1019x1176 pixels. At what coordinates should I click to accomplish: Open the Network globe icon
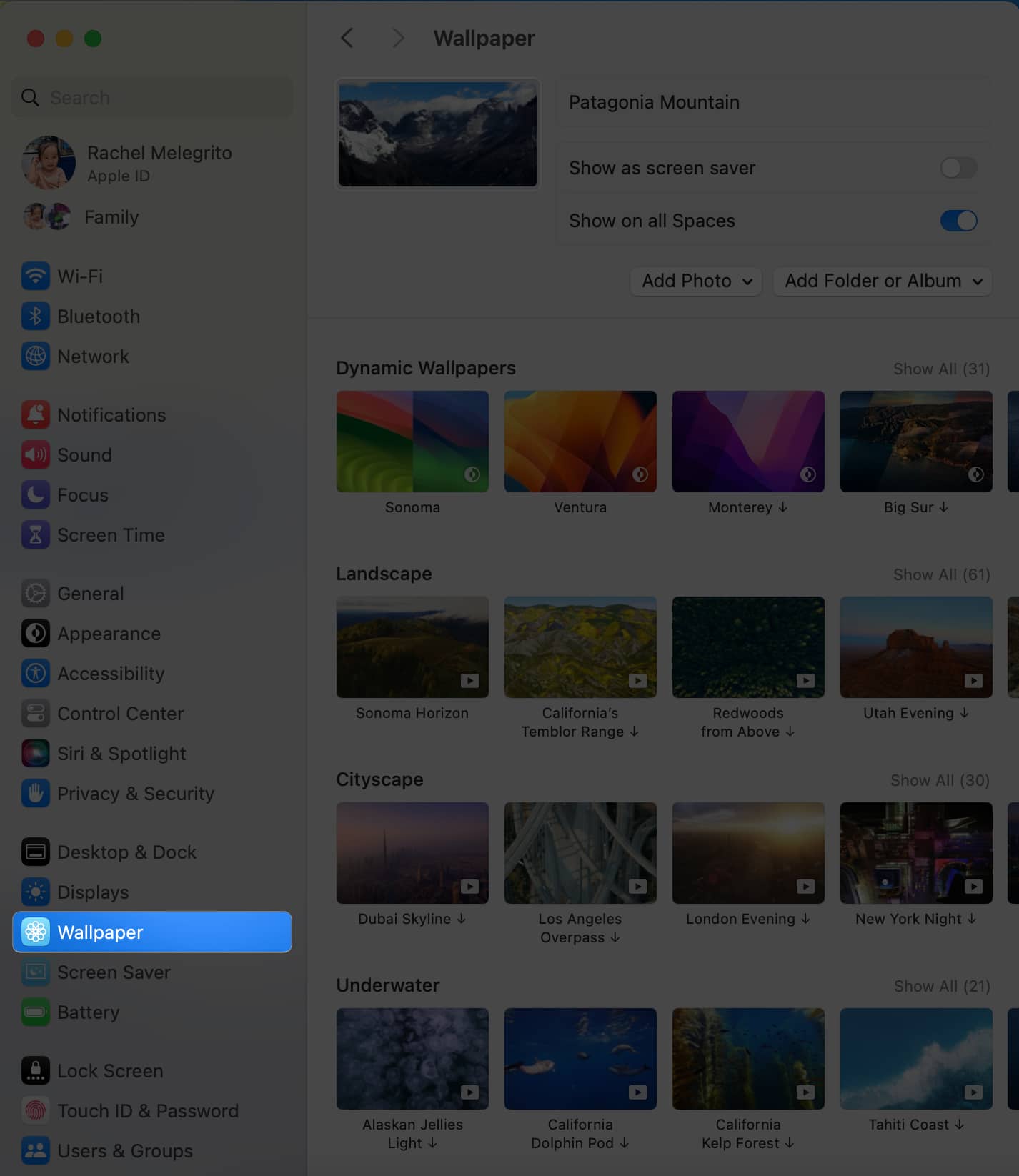coord(35,356)
